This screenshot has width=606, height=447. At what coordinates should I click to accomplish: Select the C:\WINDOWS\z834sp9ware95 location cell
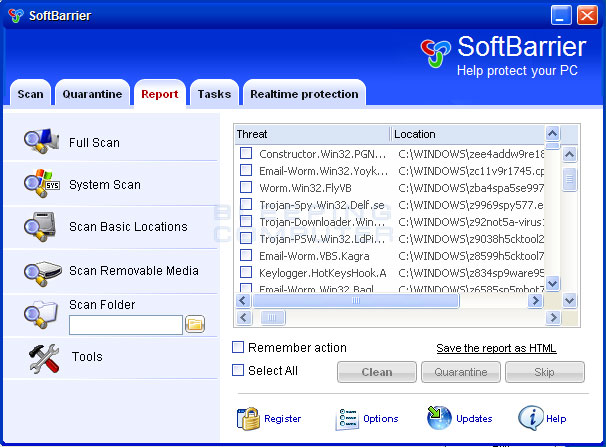471,273
